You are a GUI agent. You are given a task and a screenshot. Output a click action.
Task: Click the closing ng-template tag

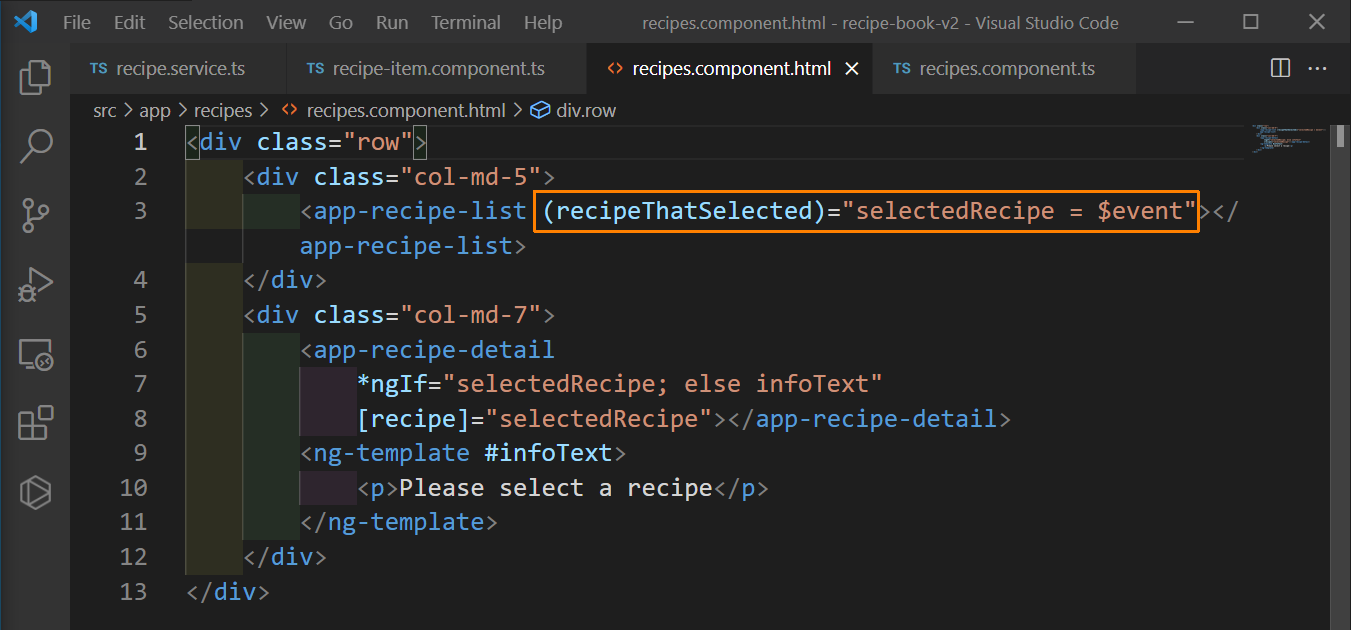coord(399,522)
